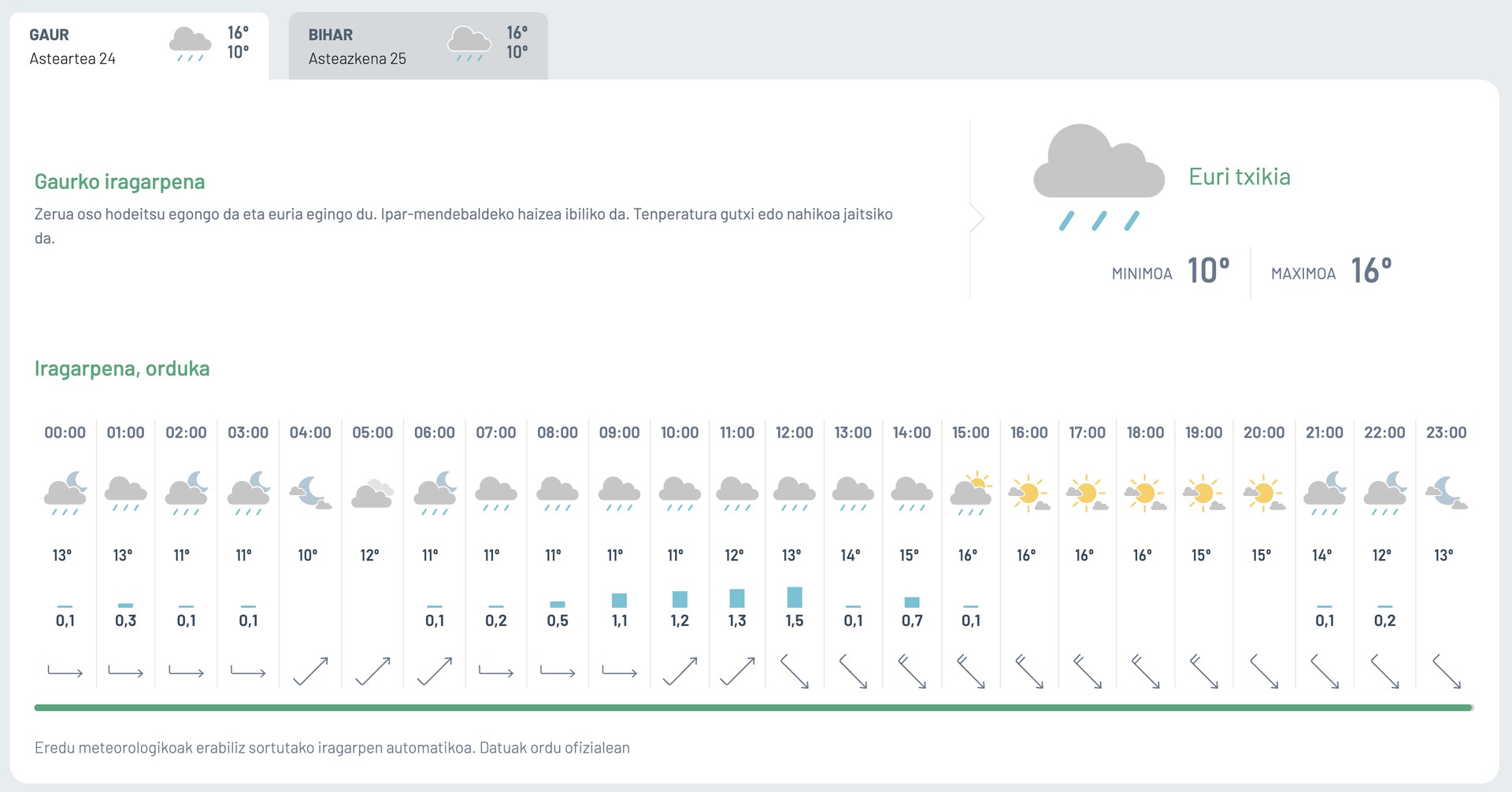Click the 23:00 wind direction arrow
1512x792 pixels.
coord(1447,672)
